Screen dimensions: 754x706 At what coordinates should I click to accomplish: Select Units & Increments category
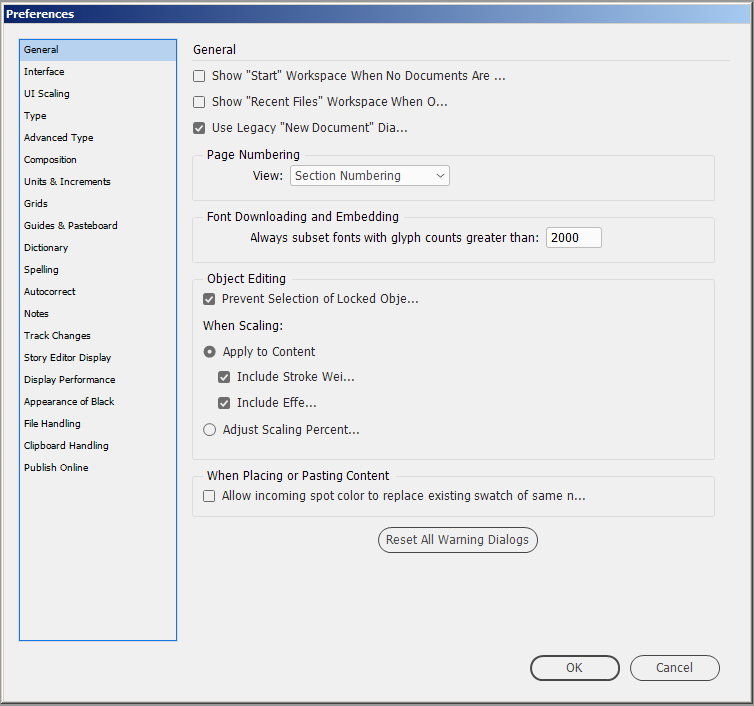click(98, 182)
